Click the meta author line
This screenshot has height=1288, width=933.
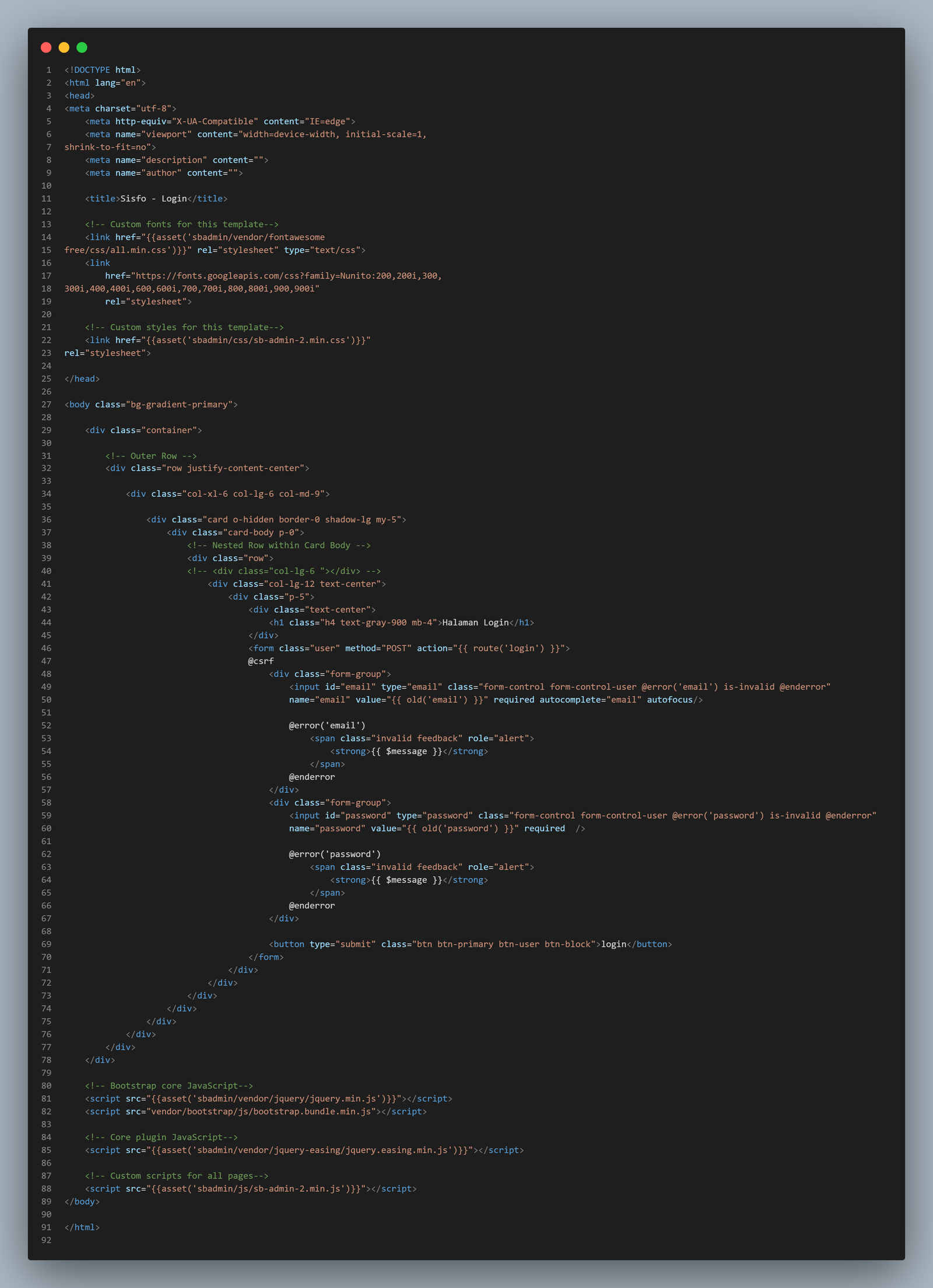[164, 173]
